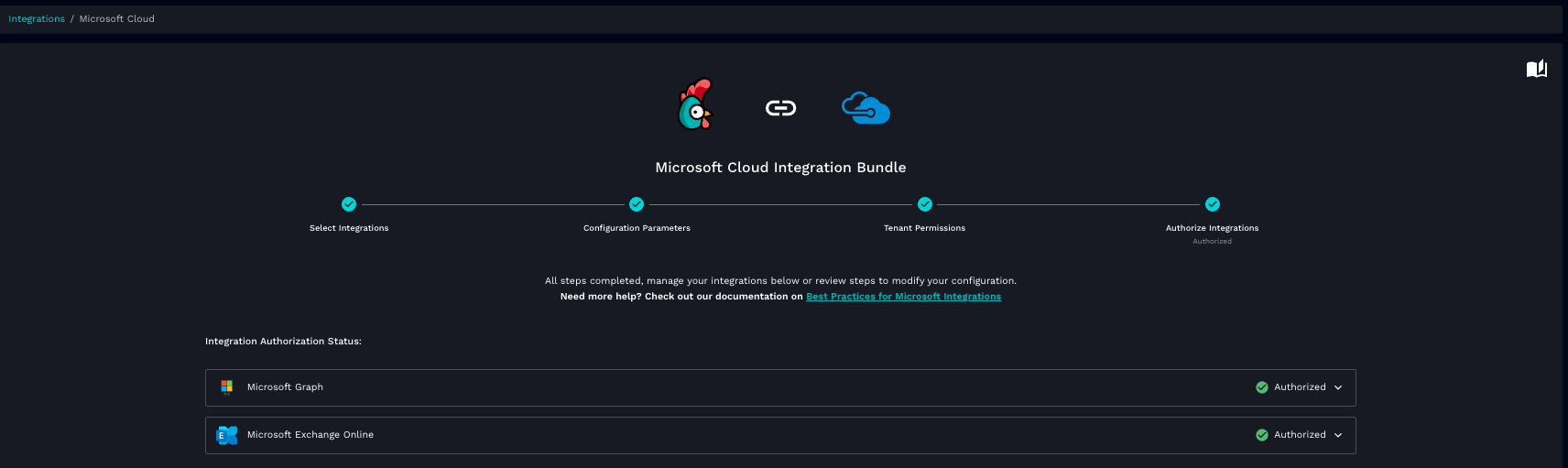1568x468 pixels.
Task: Go to Configuration Parameters step circle
Action: coord(637,204)
